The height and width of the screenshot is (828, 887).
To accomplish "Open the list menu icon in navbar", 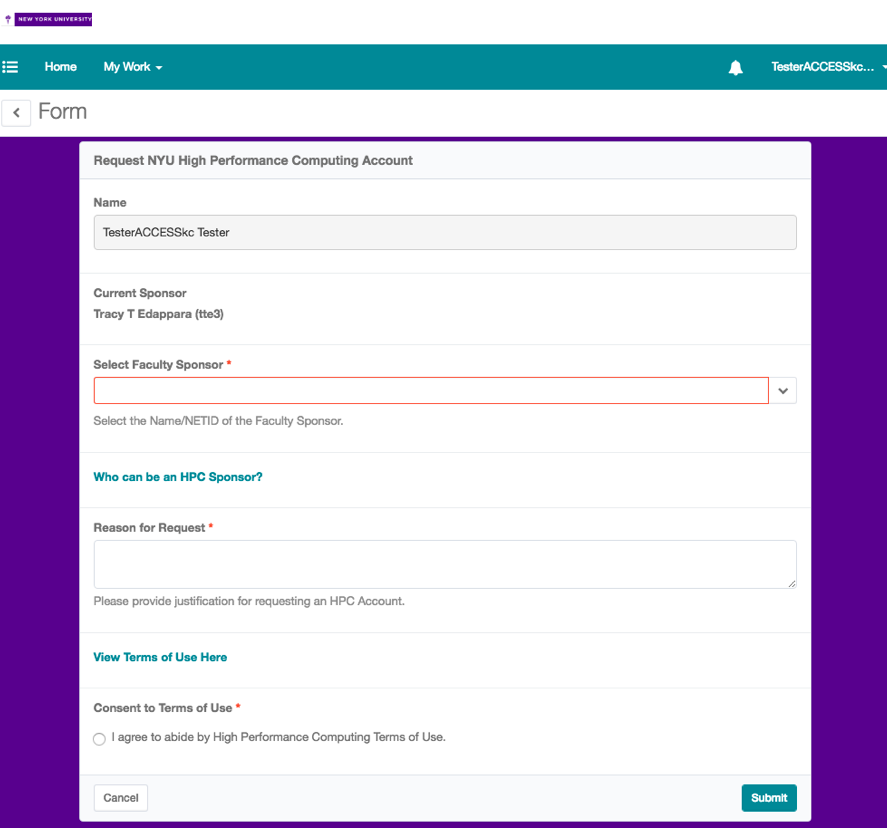I will click(11, 67).
